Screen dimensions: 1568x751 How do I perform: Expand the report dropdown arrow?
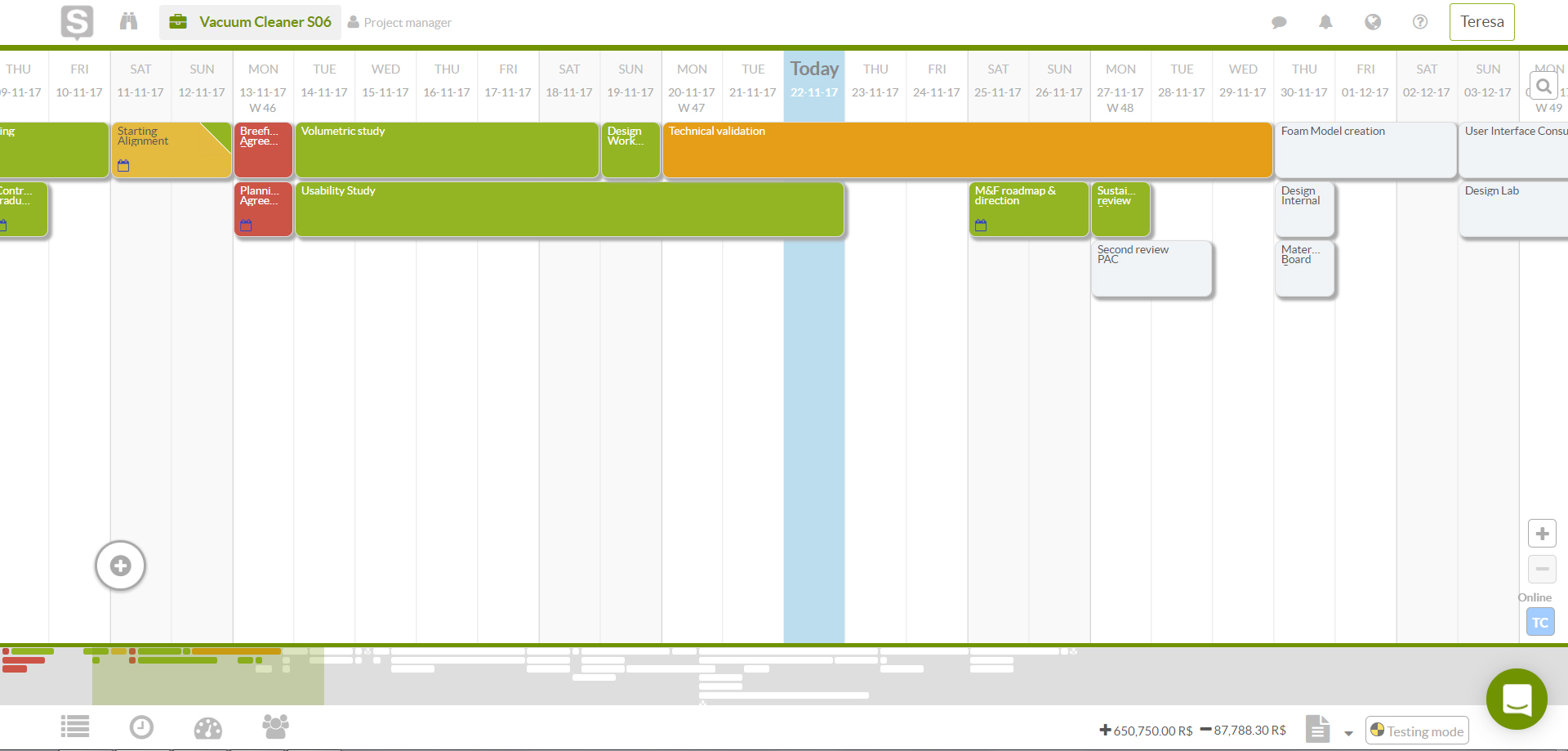tap(1348, 733)
